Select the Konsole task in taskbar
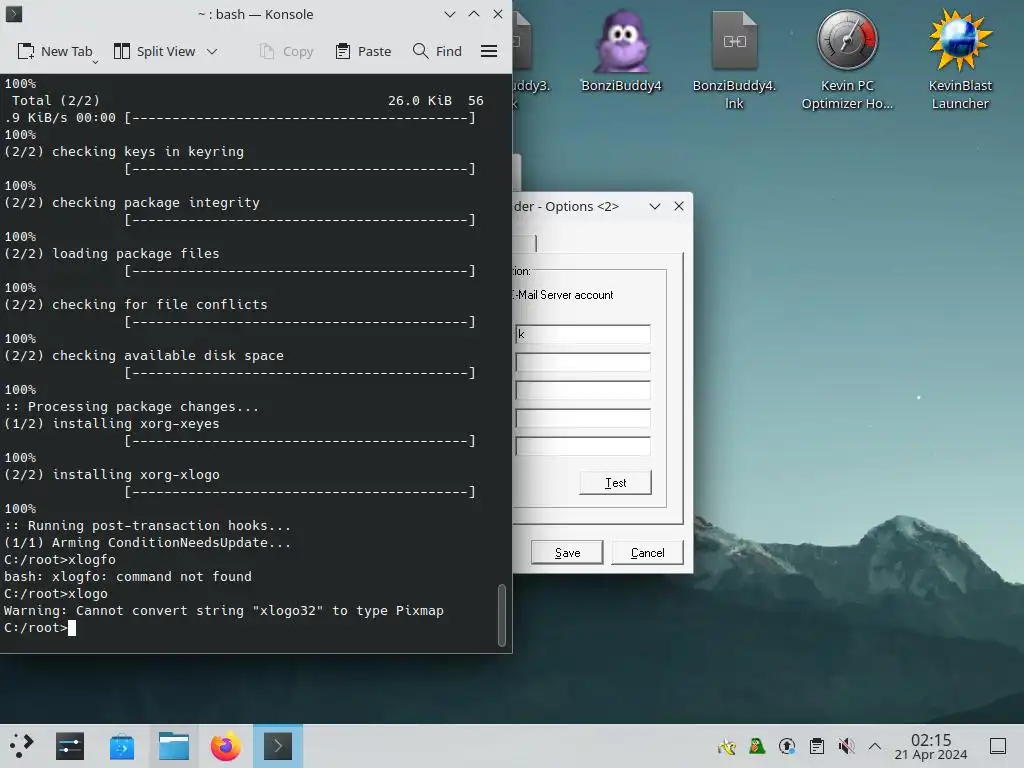Screen dimensions: 1024x768 [x=278, y=746]
